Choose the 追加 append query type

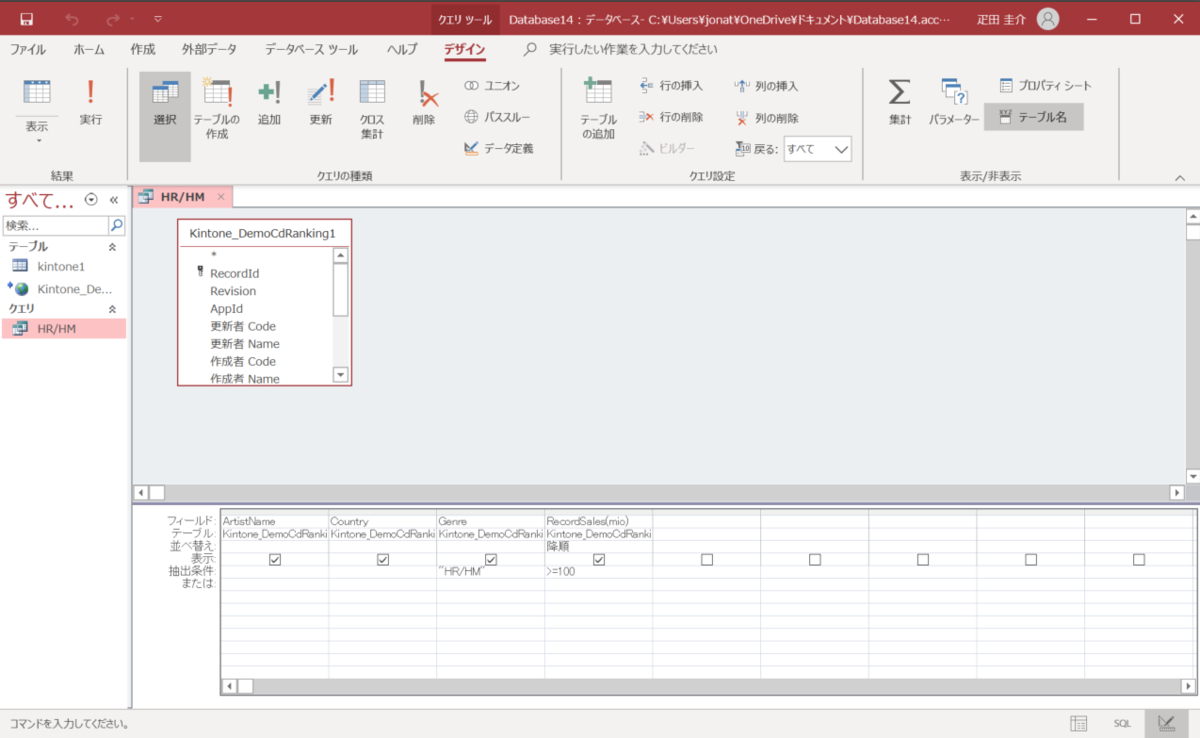(269, 102)
